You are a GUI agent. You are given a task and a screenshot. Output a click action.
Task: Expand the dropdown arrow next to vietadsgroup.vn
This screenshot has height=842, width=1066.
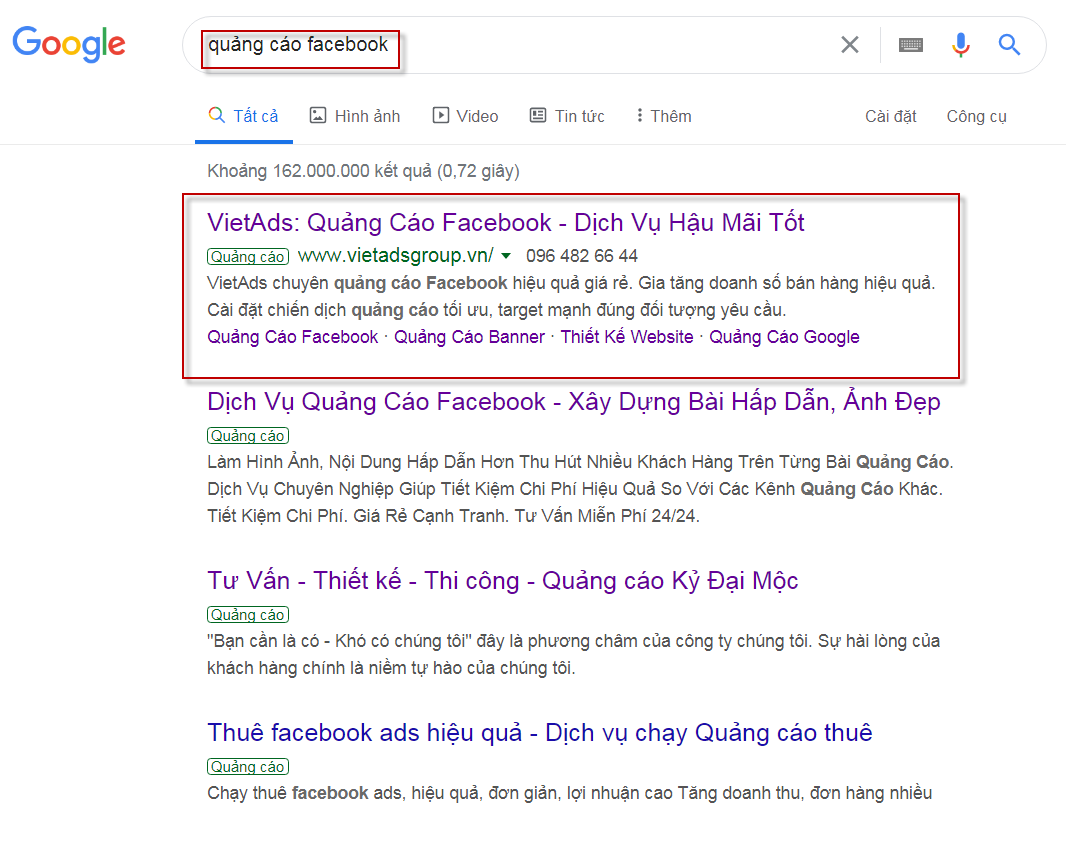[x=507, y=255]
